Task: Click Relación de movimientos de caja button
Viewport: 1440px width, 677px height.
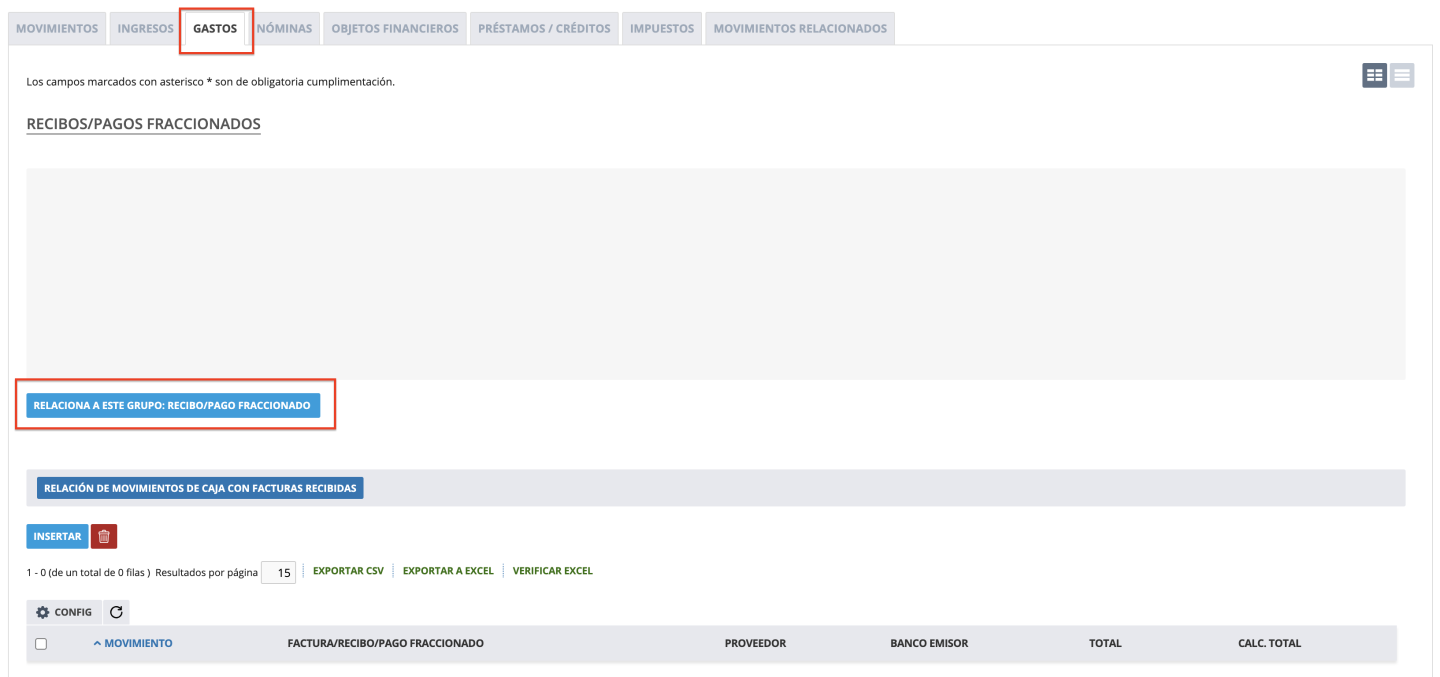Action: tap(200, 488)
